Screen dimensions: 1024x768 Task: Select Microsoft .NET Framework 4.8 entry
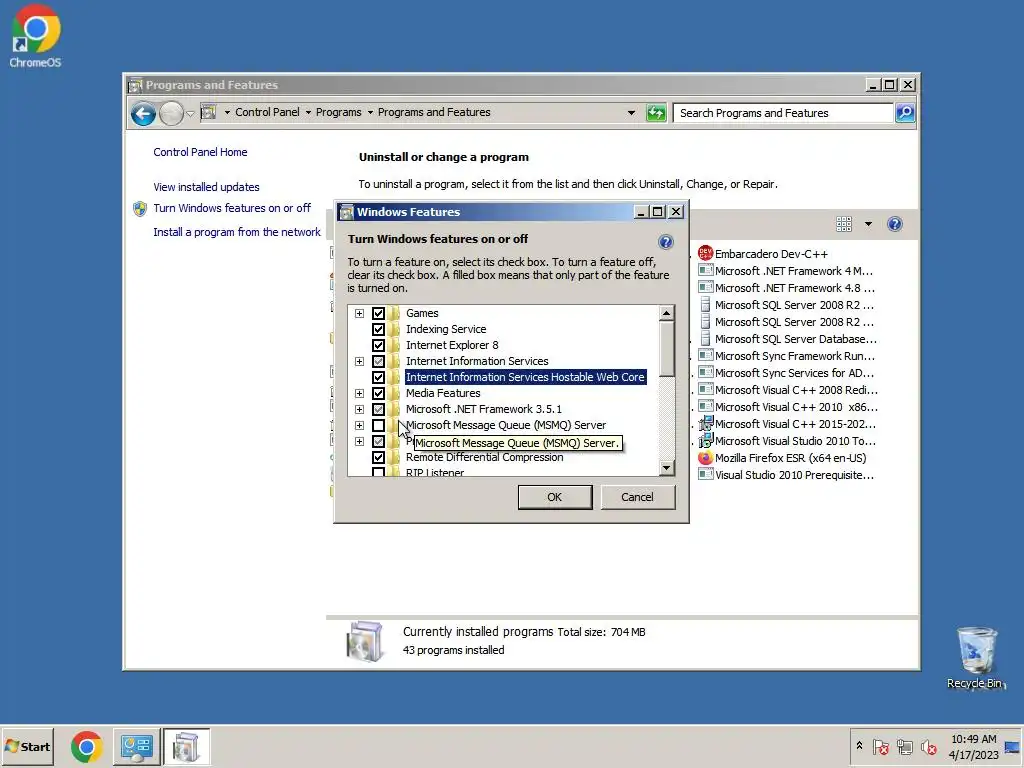tap(787, 288)
